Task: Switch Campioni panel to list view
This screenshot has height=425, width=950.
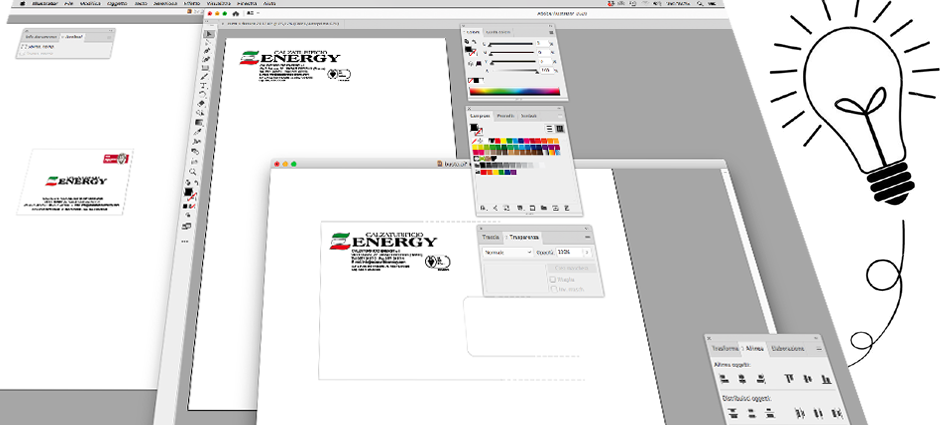Action: point(550,129)
